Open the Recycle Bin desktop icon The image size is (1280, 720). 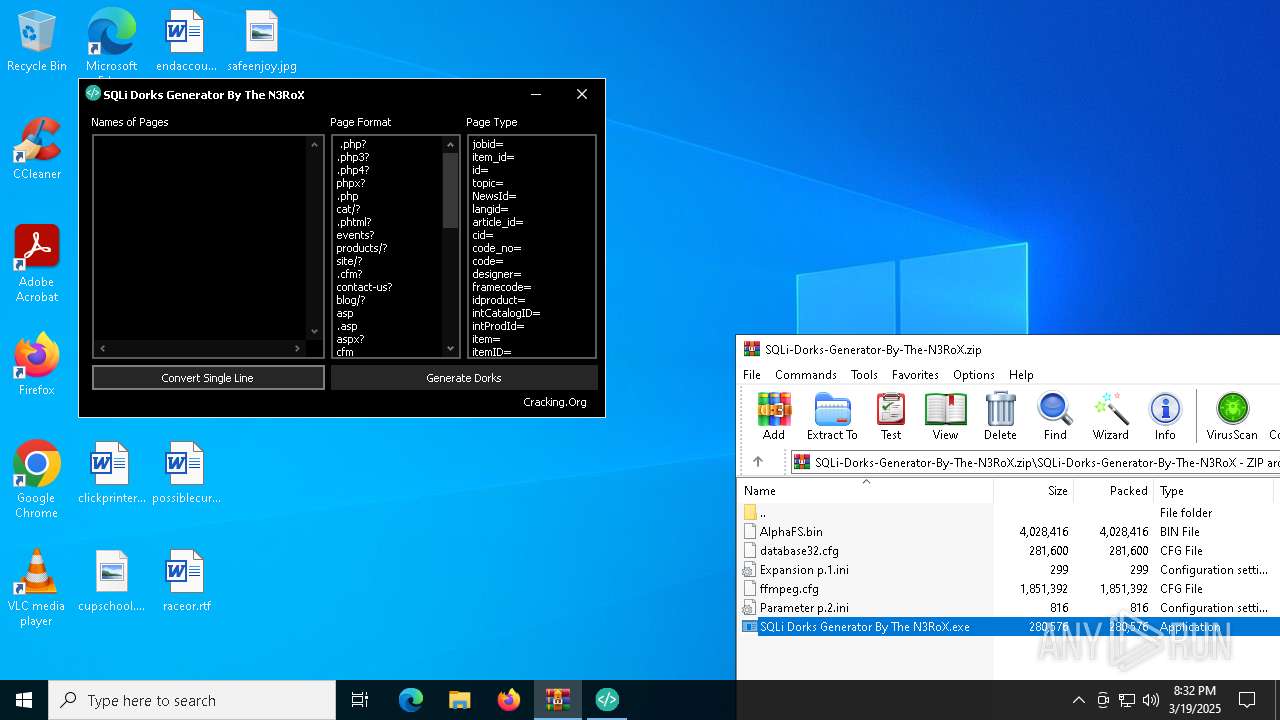[x=37, y=42]
